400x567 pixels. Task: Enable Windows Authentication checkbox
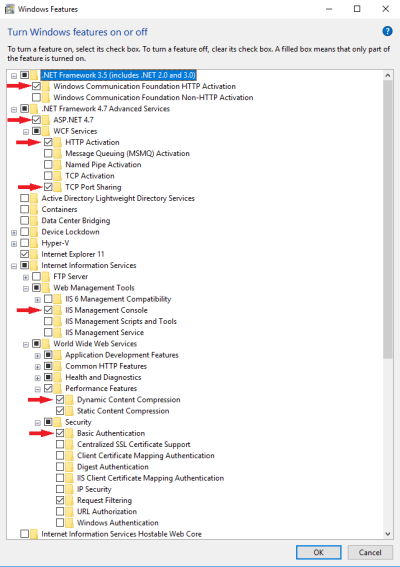tap(60, 523)
